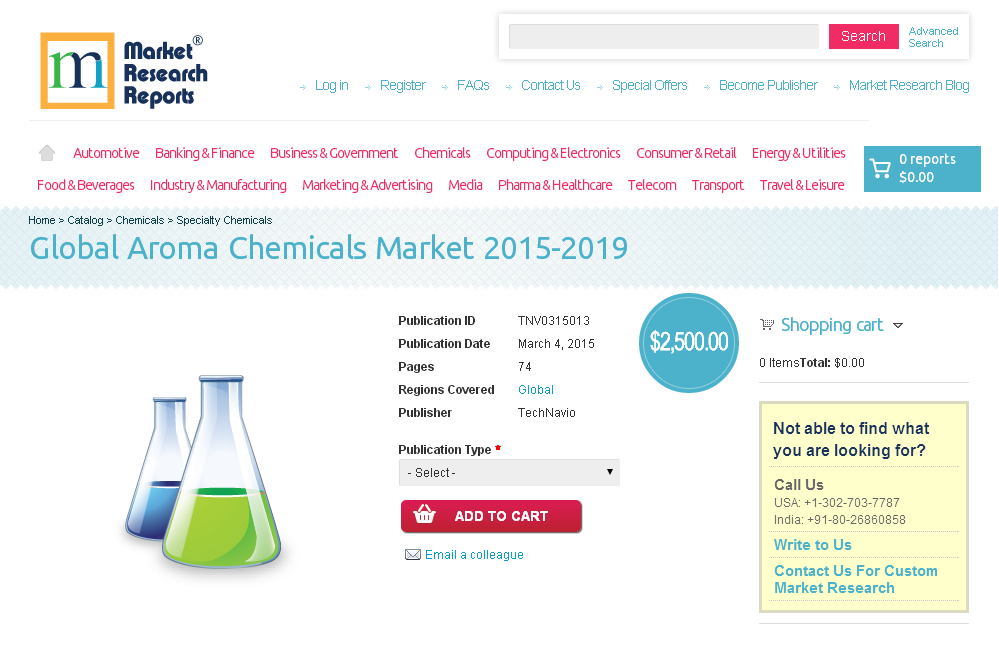Click the dropdown arrow on the Select box
Image resolution: width=999 pixels, height=658 pixels.
pos(609,472)
